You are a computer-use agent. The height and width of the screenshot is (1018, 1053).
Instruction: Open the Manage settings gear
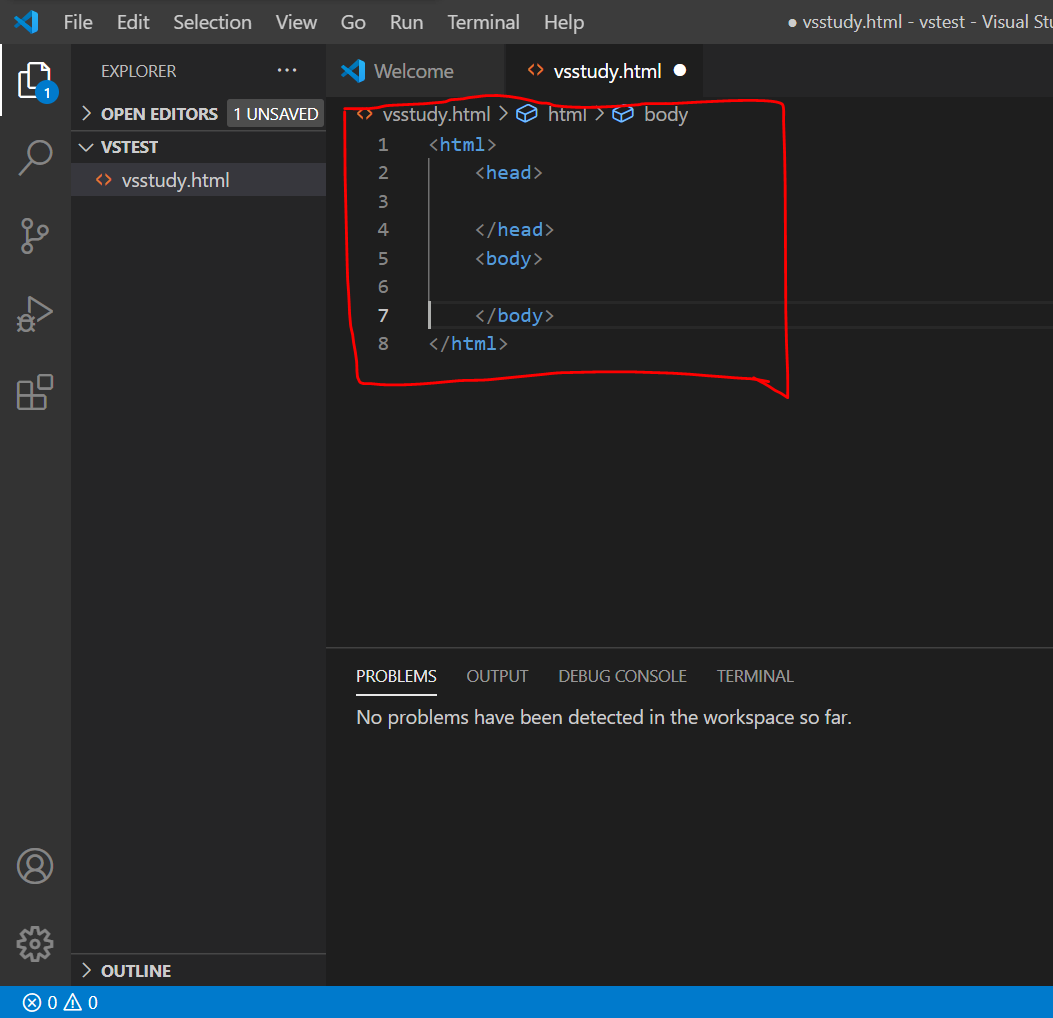pyautogui.click(x=35, y=943)
